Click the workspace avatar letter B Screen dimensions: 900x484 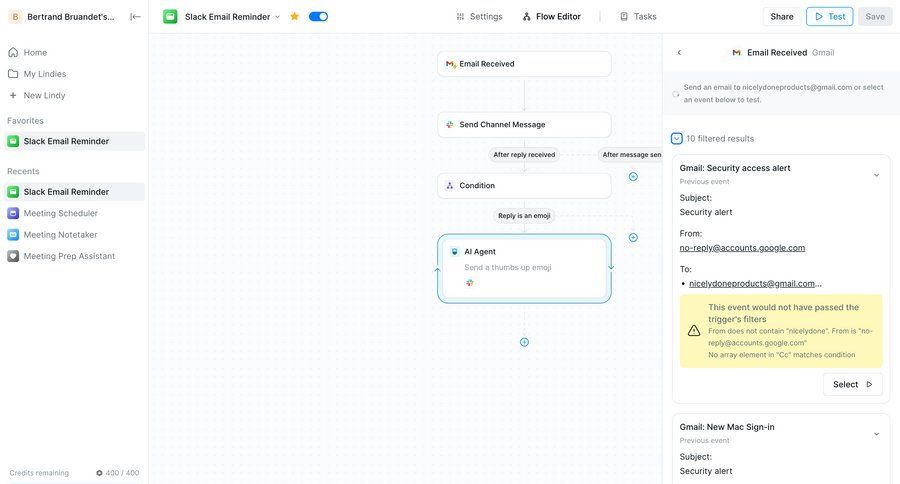click(x=15, y=17)
